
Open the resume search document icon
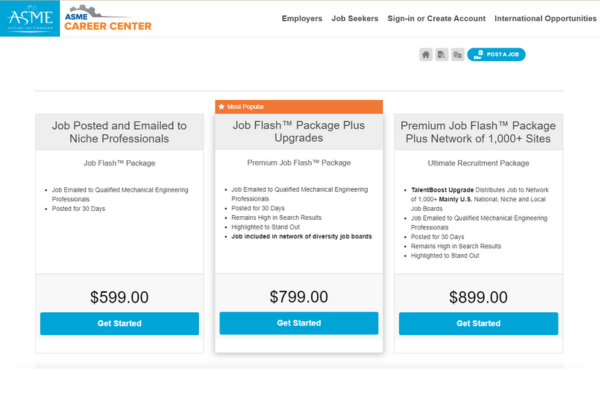442,55
